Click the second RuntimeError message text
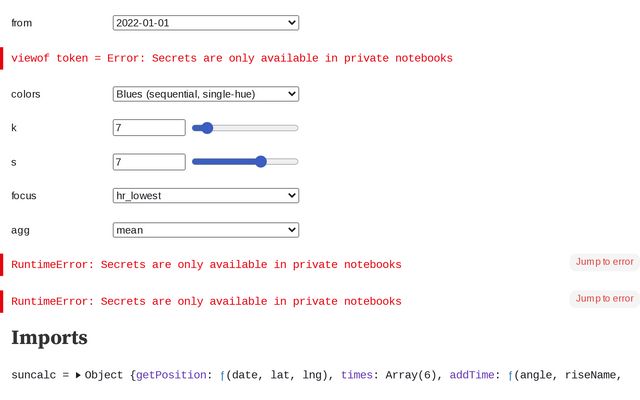The image size is (640, 400). tap(206, 302)
